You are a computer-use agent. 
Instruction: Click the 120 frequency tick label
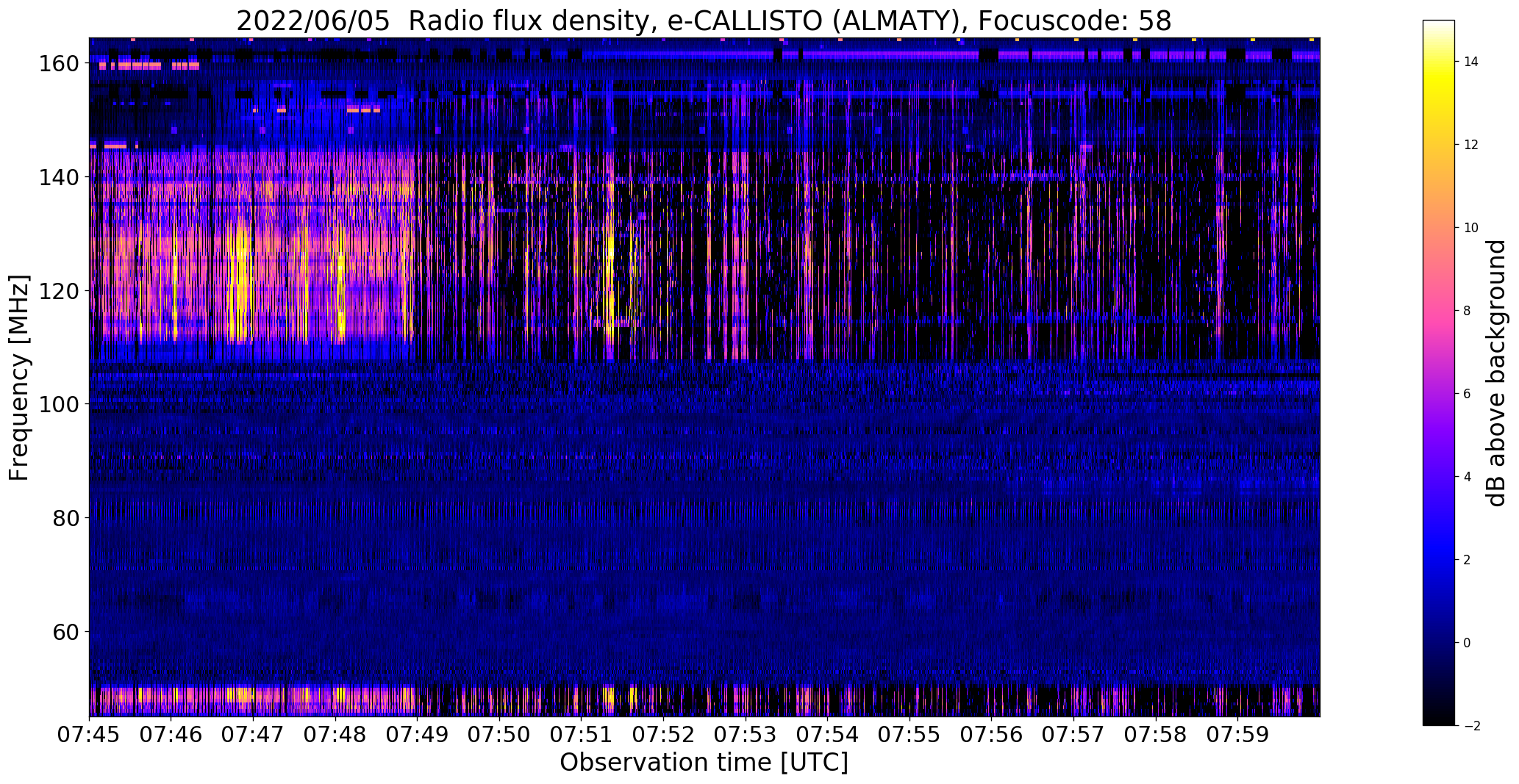[58, 291]
